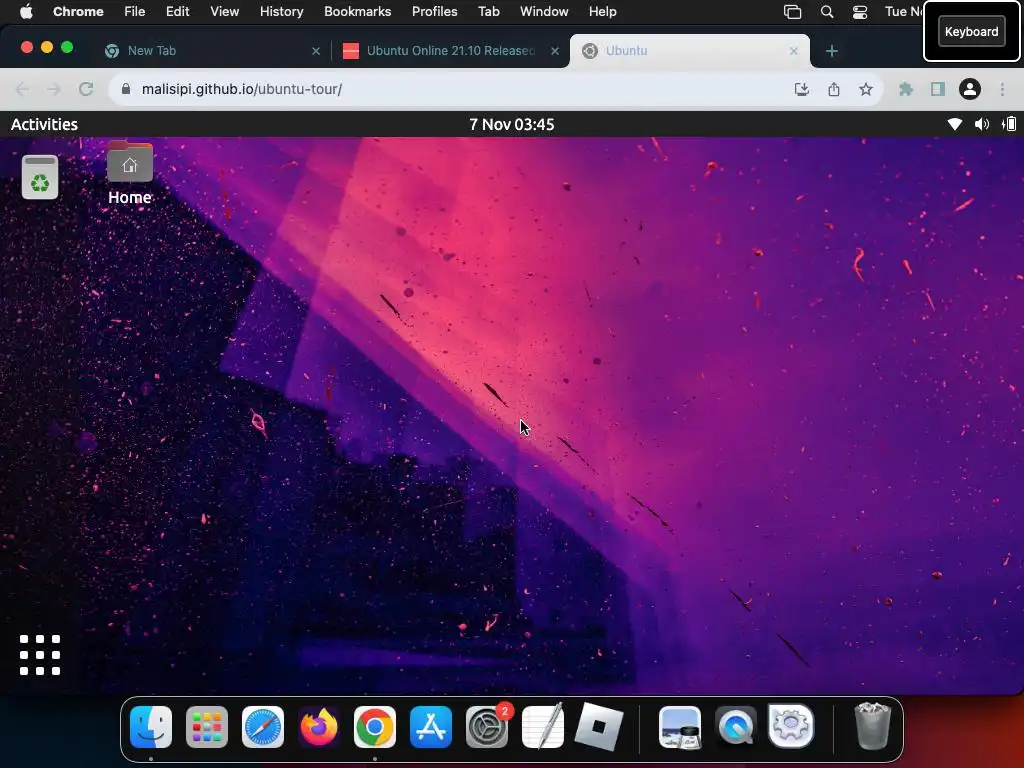Screen dimensions: 1024x768
Task: Open Control Center in menu bar
Action: coord(860,12)
